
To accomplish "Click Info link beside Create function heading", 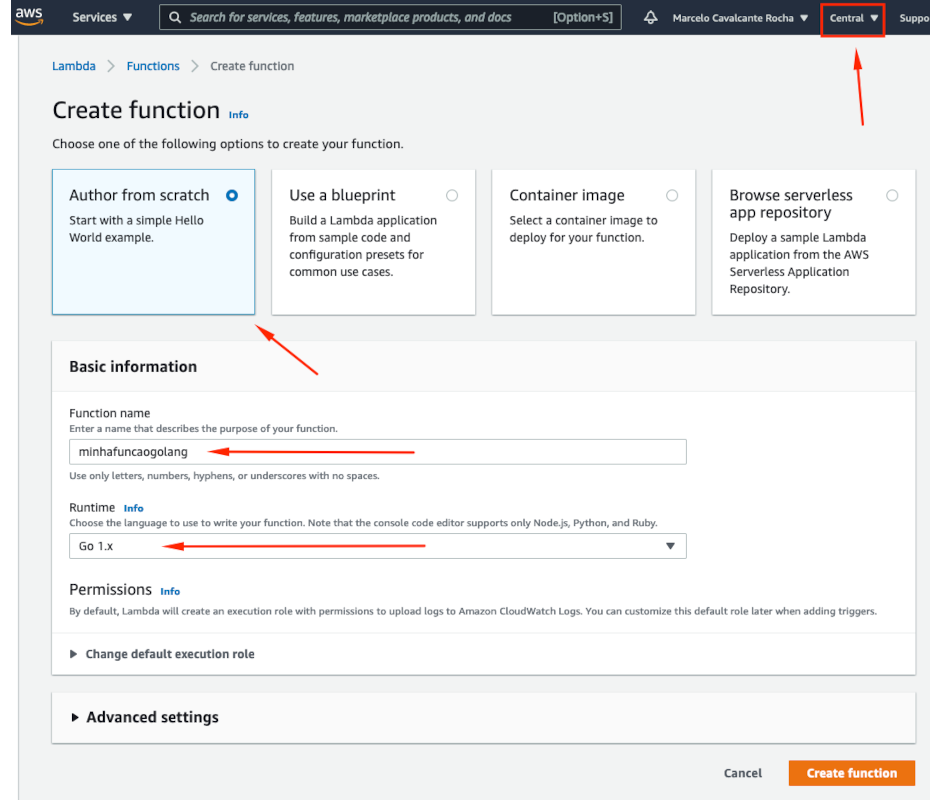I will pyautogui.click(x=238, y=115).
